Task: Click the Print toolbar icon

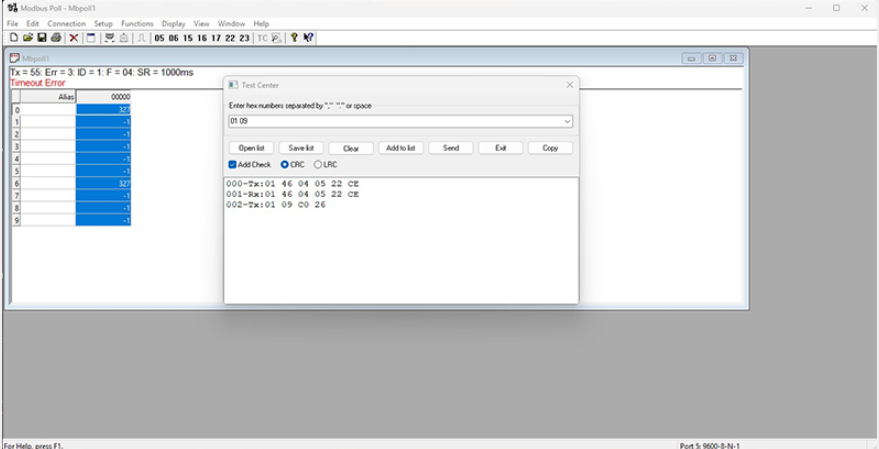Action: [56, 38]
